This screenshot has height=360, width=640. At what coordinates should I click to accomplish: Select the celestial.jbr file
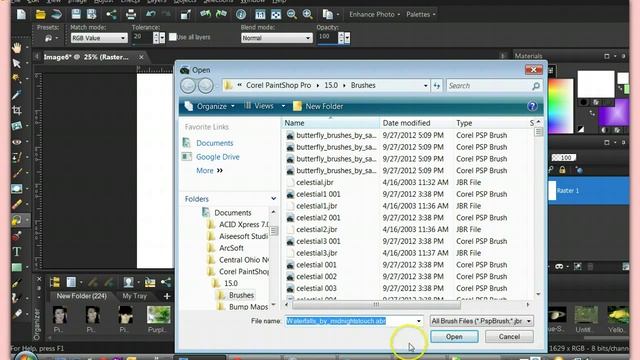tap(315, 182)
